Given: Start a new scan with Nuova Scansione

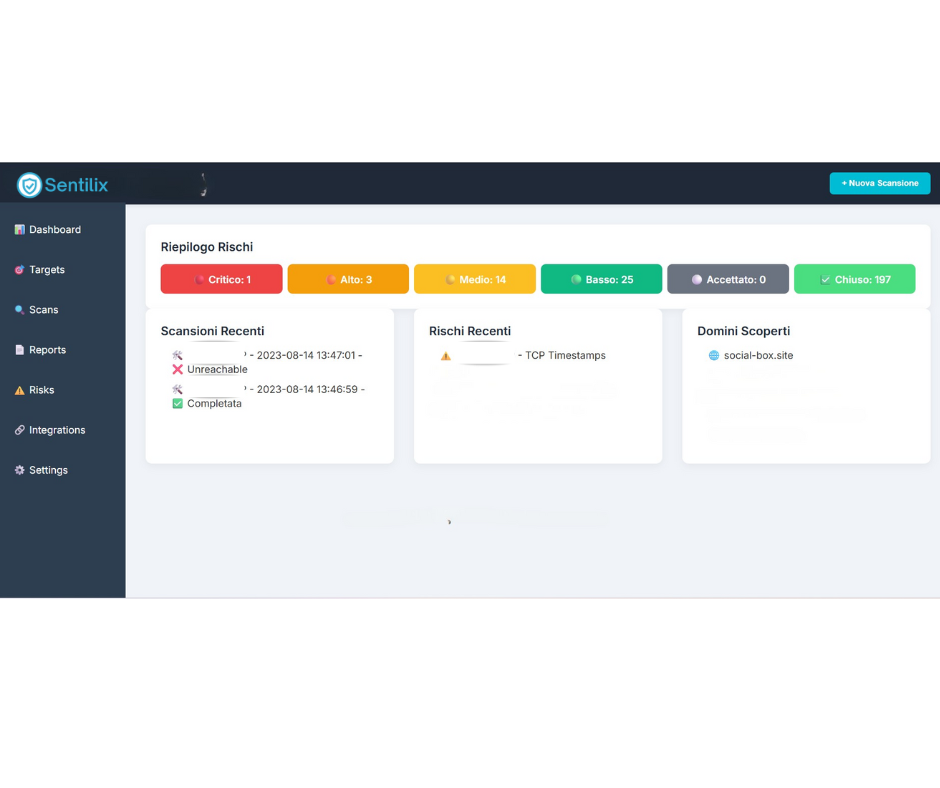Looking at the screenshot, I should pos(879,183).
